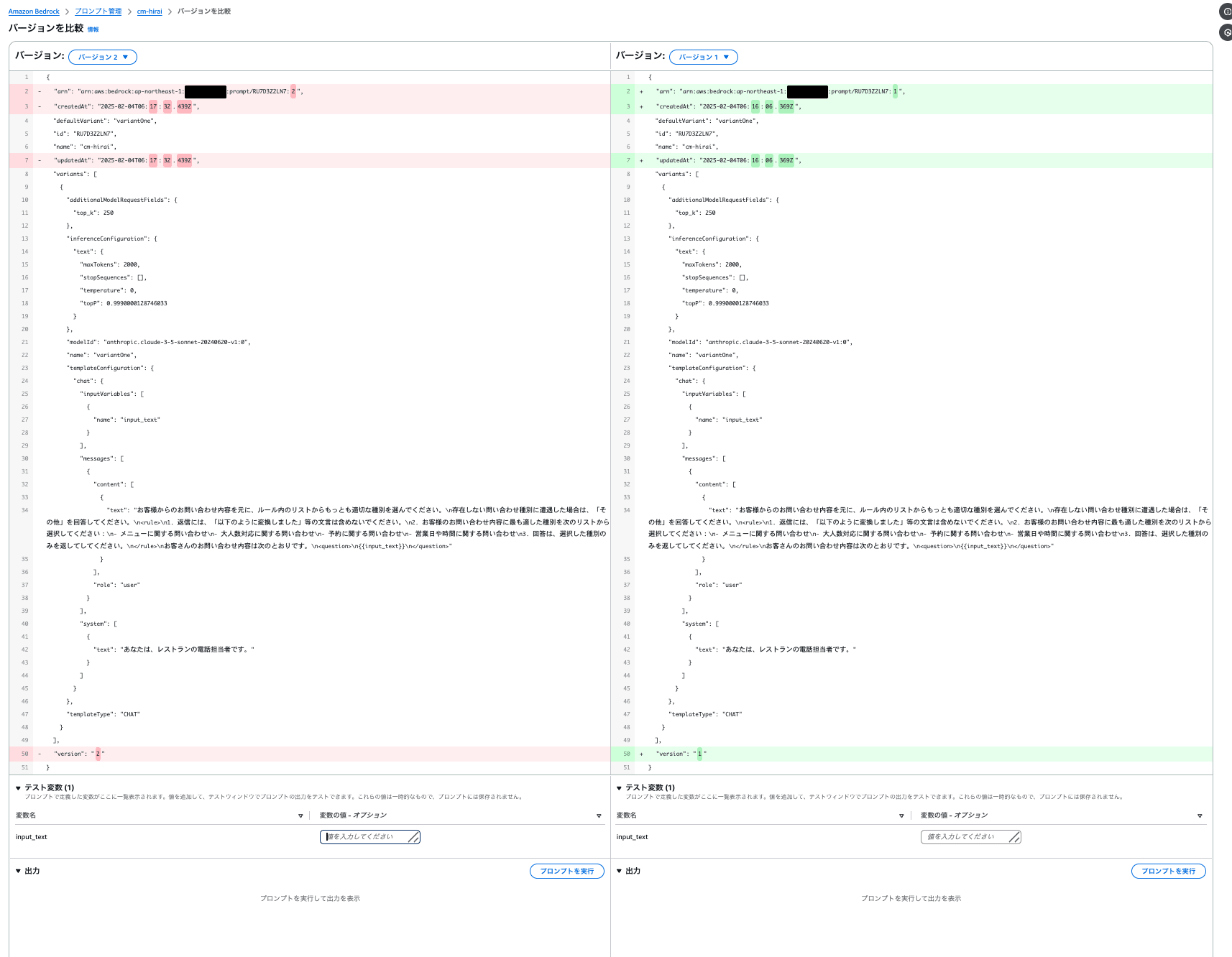Click "temperature": 0 line in Version 1 pane
1232x957 pixels.
tap(710, 290)
